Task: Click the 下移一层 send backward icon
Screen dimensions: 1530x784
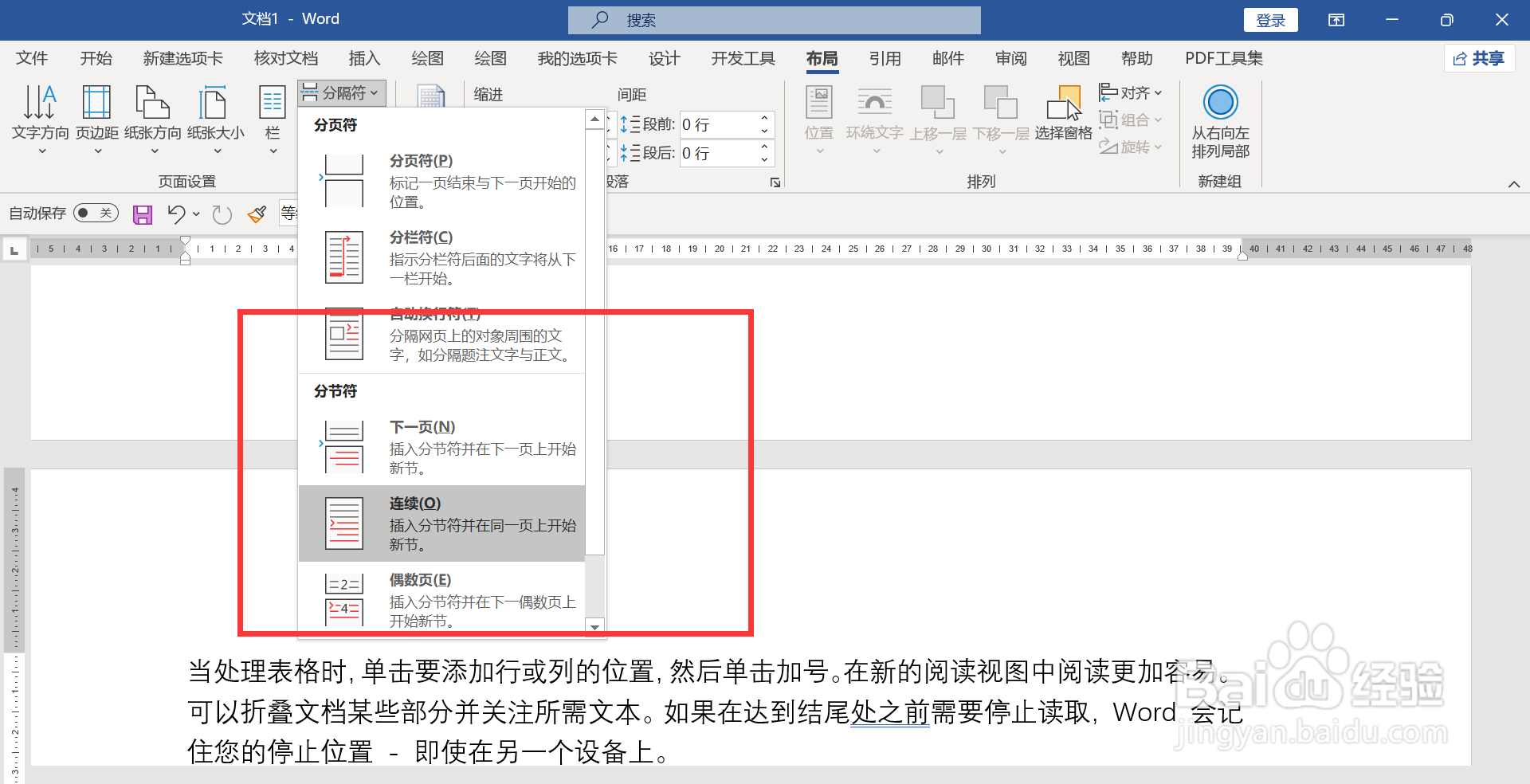Action: (1001, 102)
